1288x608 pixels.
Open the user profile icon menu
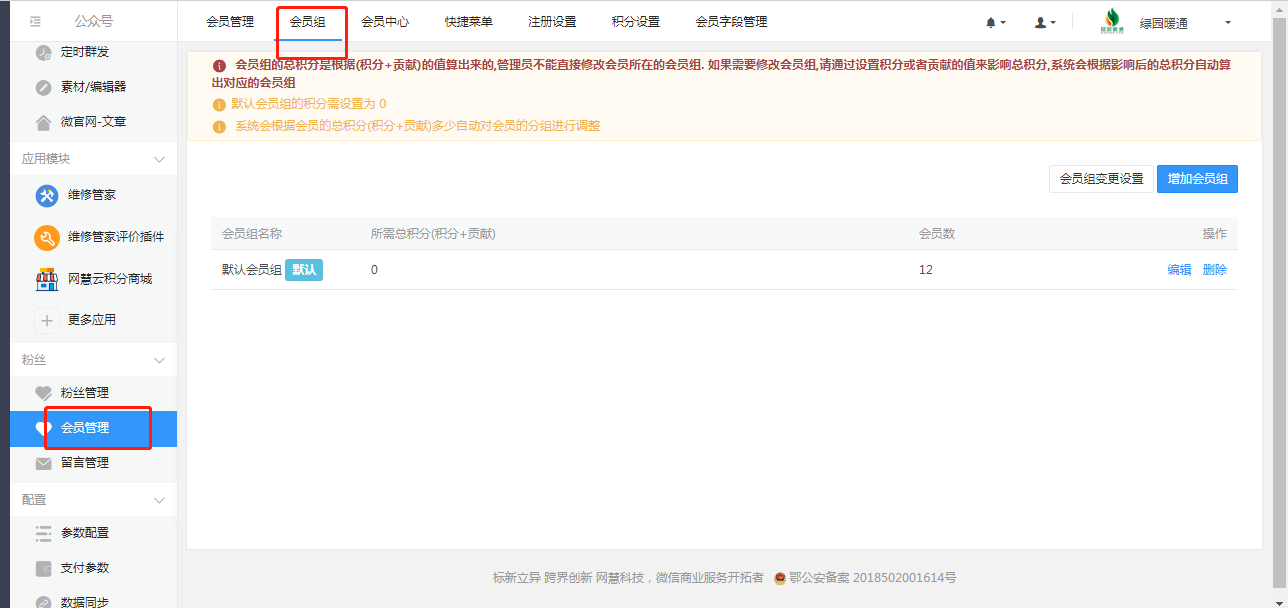[x=1045, y=22]
